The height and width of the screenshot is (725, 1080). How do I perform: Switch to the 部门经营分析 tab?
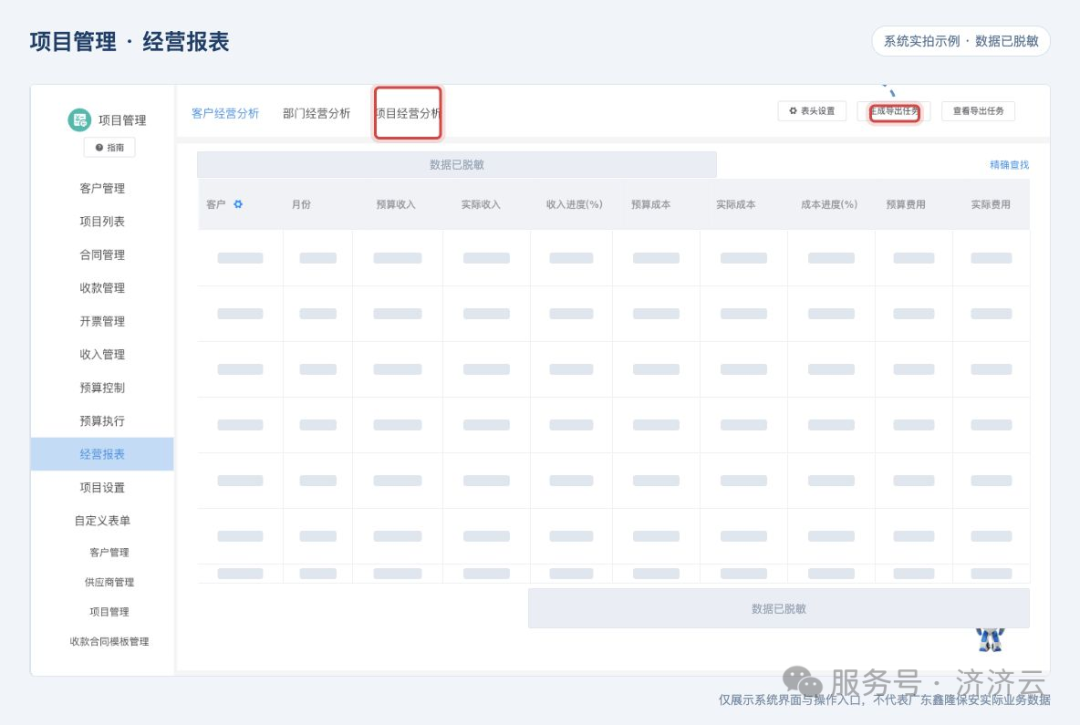click(317, 114)
